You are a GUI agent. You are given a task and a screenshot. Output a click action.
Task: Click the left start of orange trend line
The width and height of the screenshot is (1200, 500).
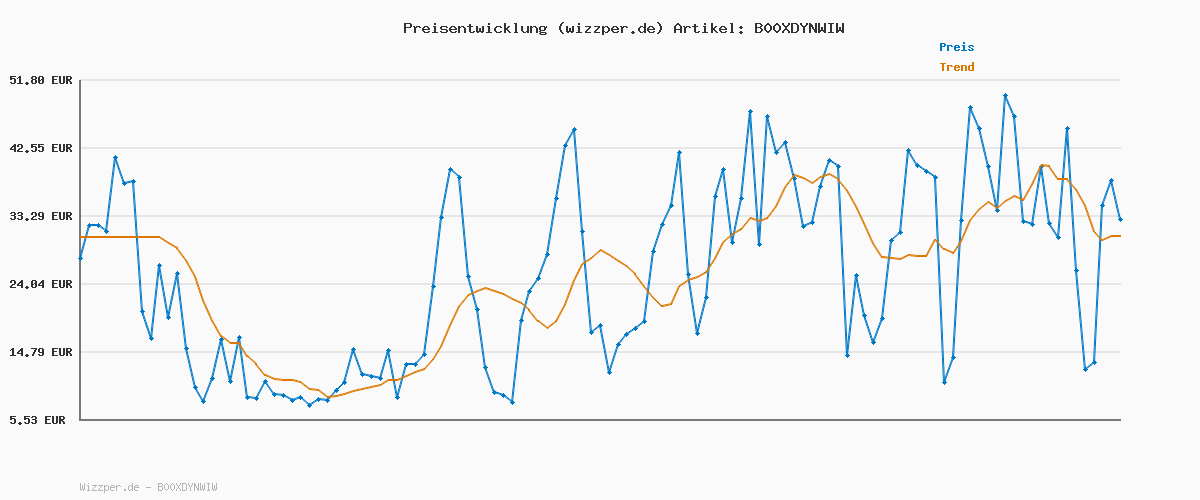tap(81, 237)
